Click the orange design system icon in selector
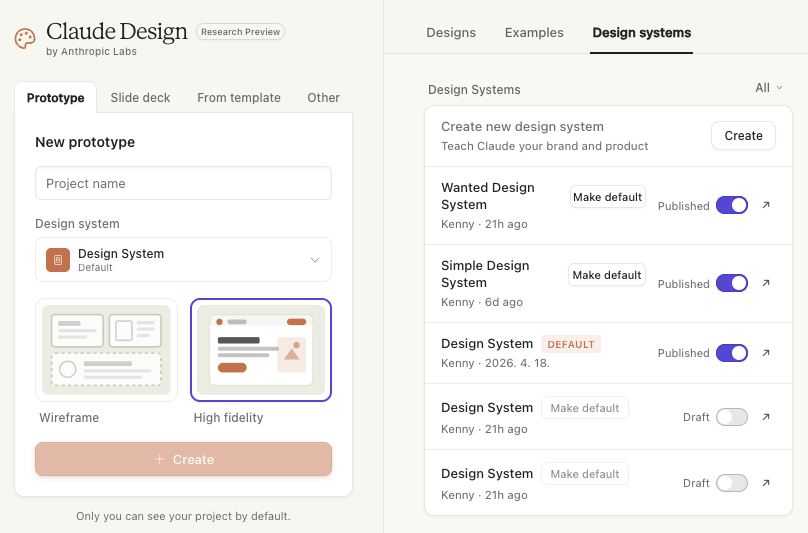Viewport: 808px width, 533px height. [x=58, y=260]
